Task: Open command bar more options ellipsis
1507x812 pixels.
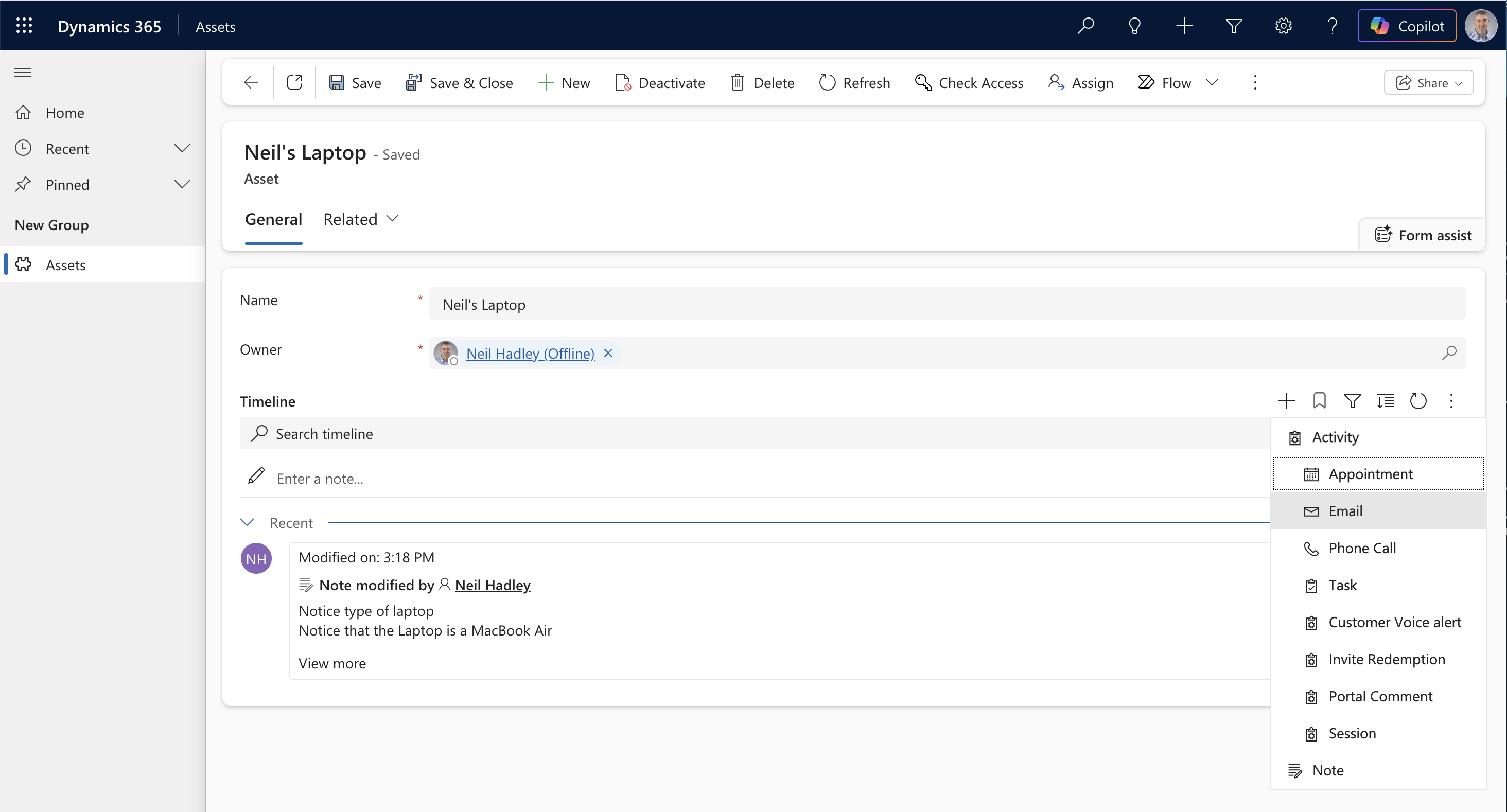Action: click(x=1255, y=82)
